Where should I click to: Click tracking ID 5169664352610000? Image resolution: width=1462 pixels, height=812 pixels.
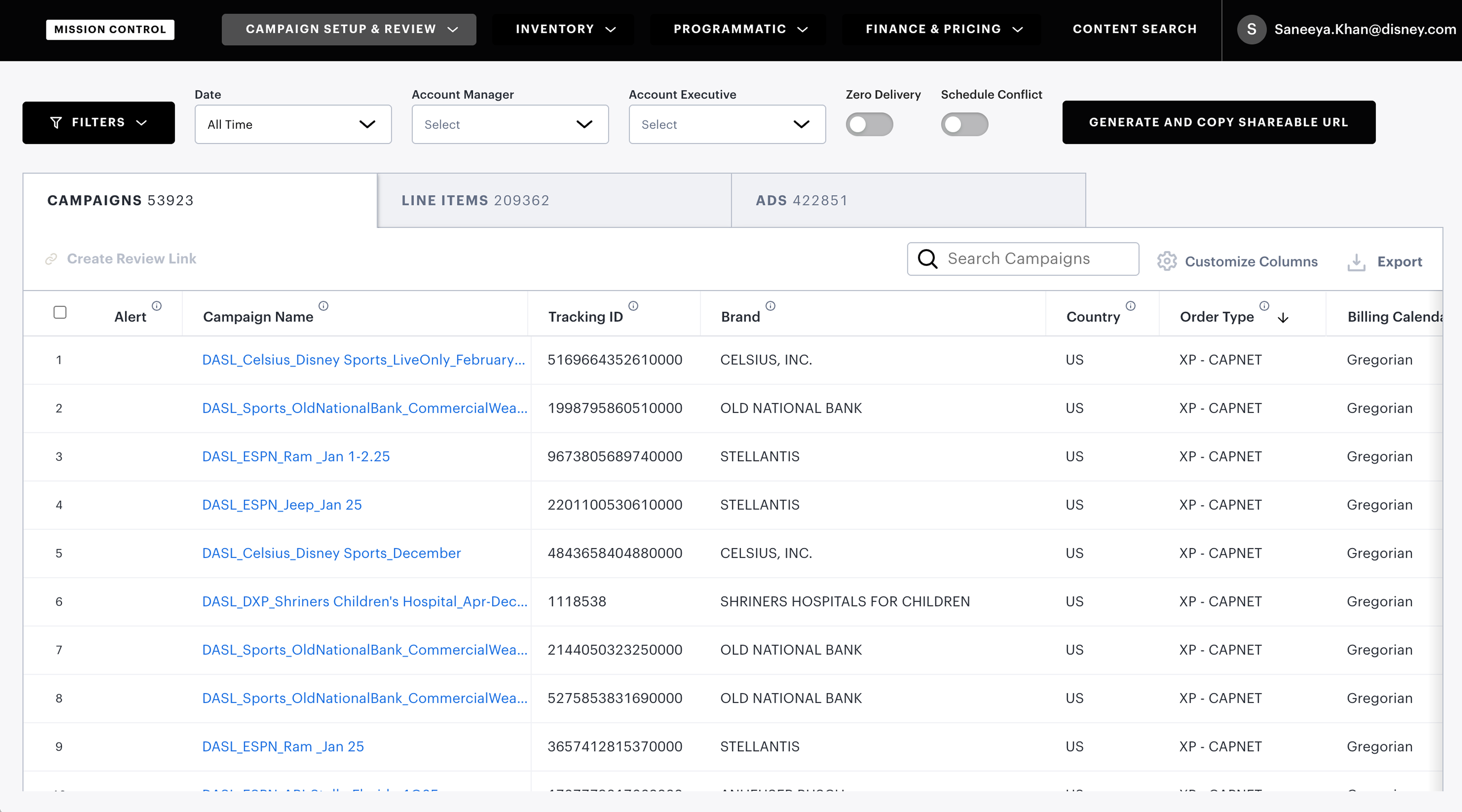(x=615, y=360)
